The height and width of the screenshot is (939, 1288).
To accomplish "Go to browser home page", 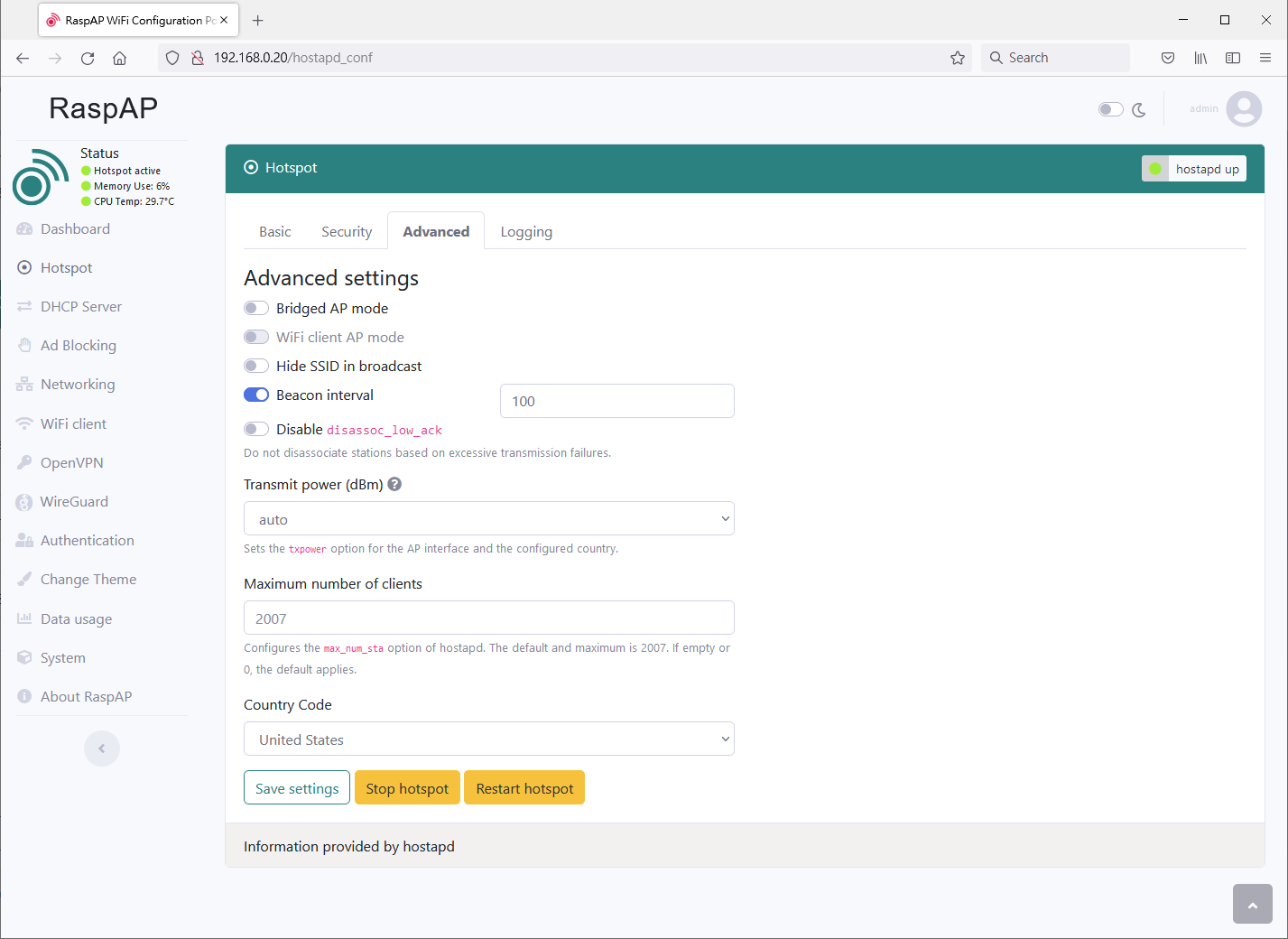I will pyautogui.click(x=119, y=58).
